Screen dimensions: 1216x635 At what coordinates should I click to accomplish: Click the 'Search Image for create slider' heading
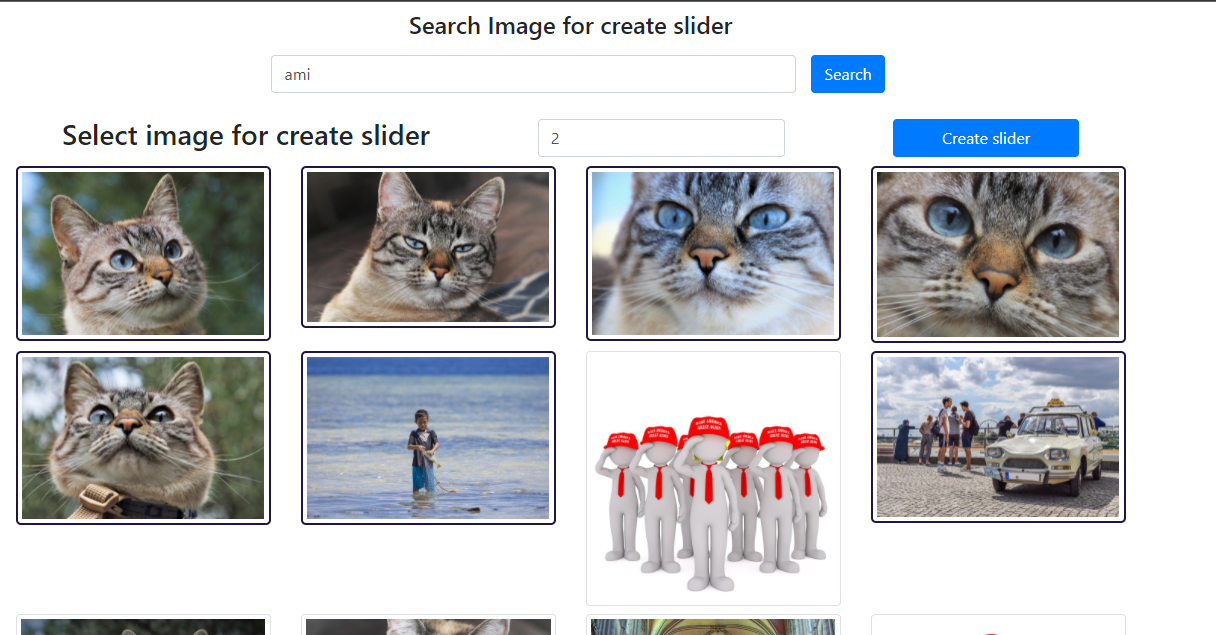tap(570, 26)
